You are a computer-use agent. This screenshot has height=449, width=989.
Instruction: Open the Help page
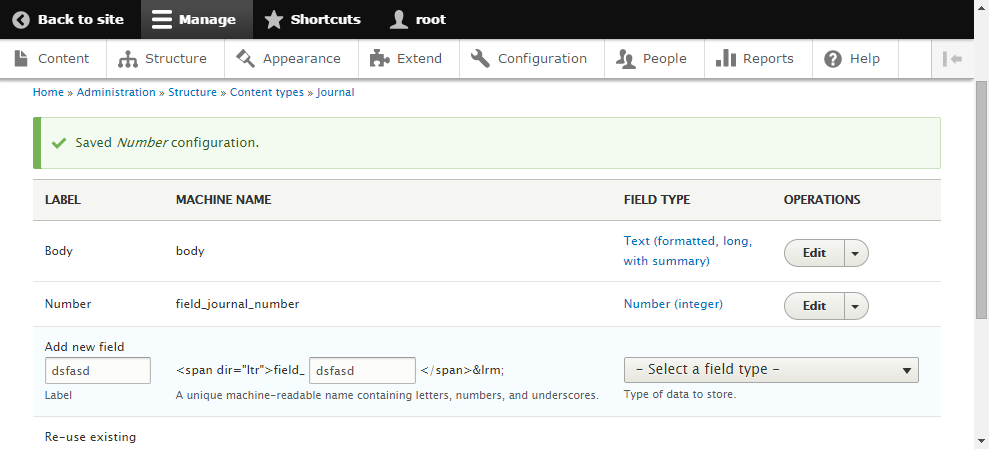point(852,59)
